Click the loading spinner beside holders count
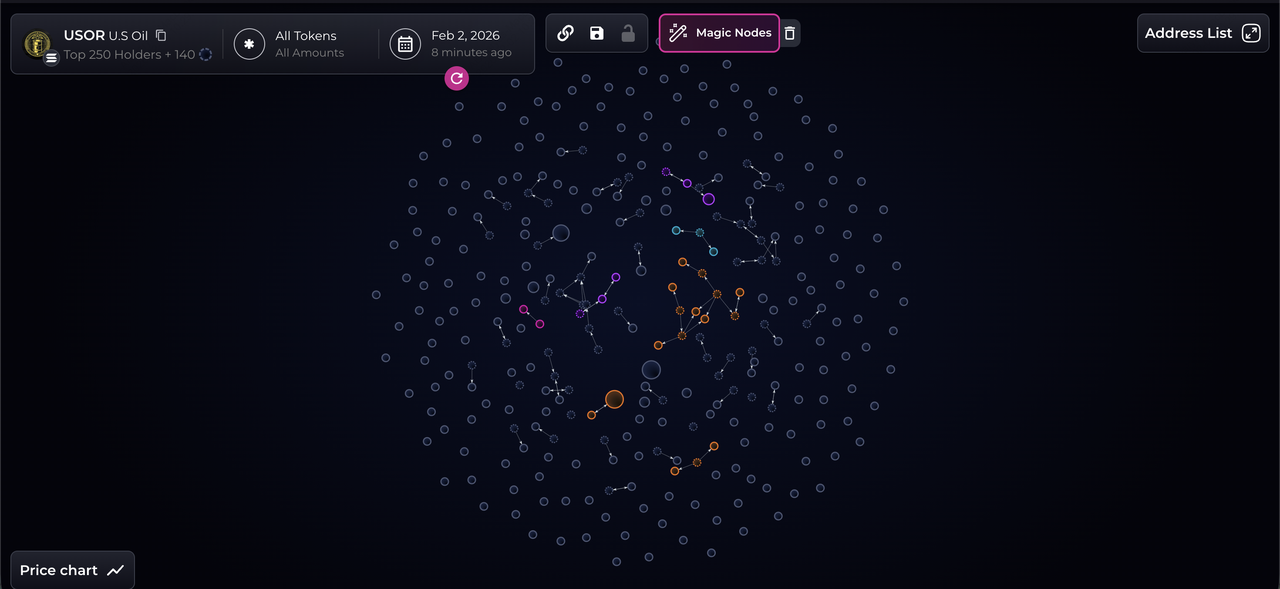1280x589 pixels. tap(206, 54)
